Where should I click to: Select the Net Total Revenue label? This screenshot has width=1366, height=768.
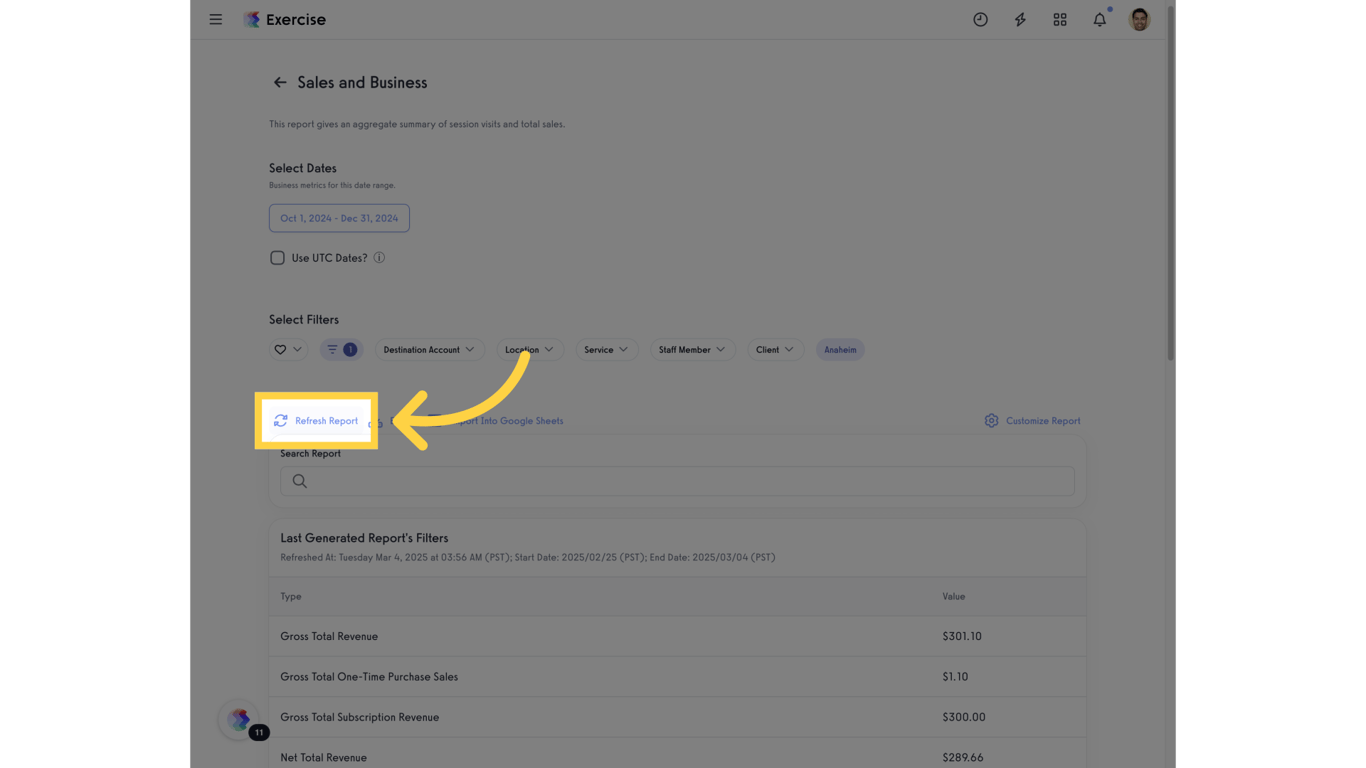pos(324,757)
